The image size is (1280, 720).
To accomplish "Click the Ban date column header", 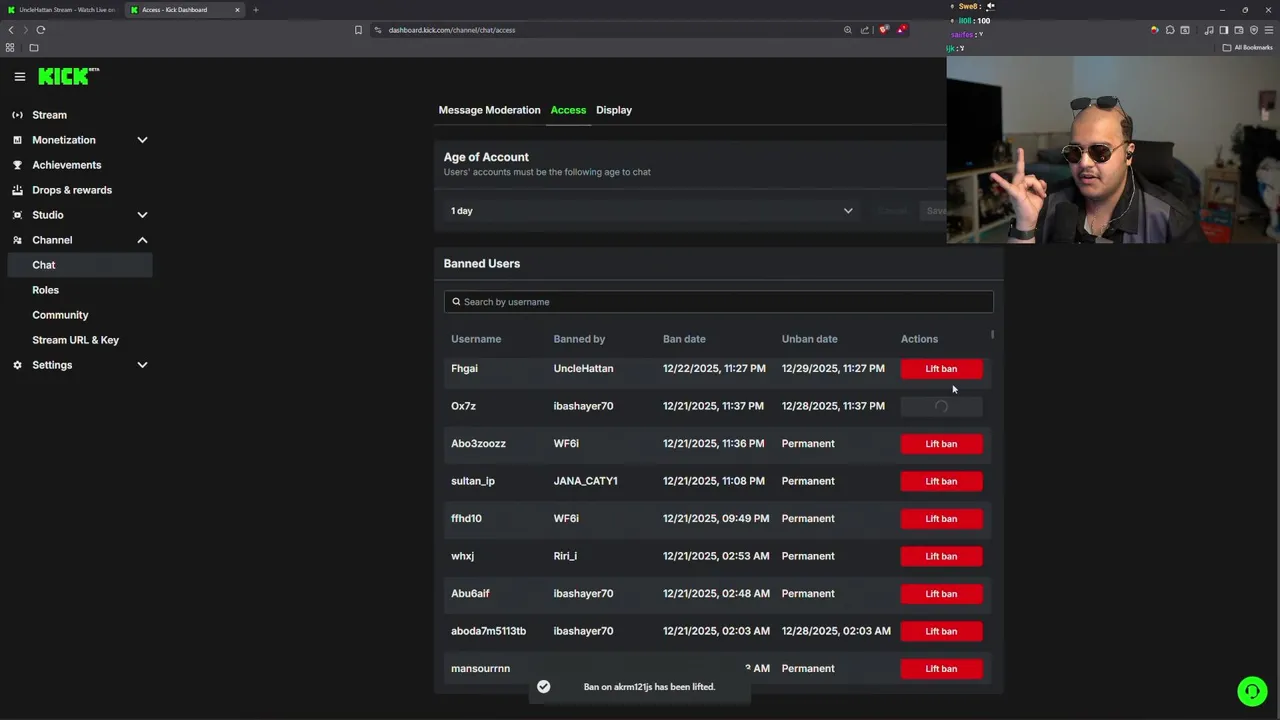I will point(684,339).
